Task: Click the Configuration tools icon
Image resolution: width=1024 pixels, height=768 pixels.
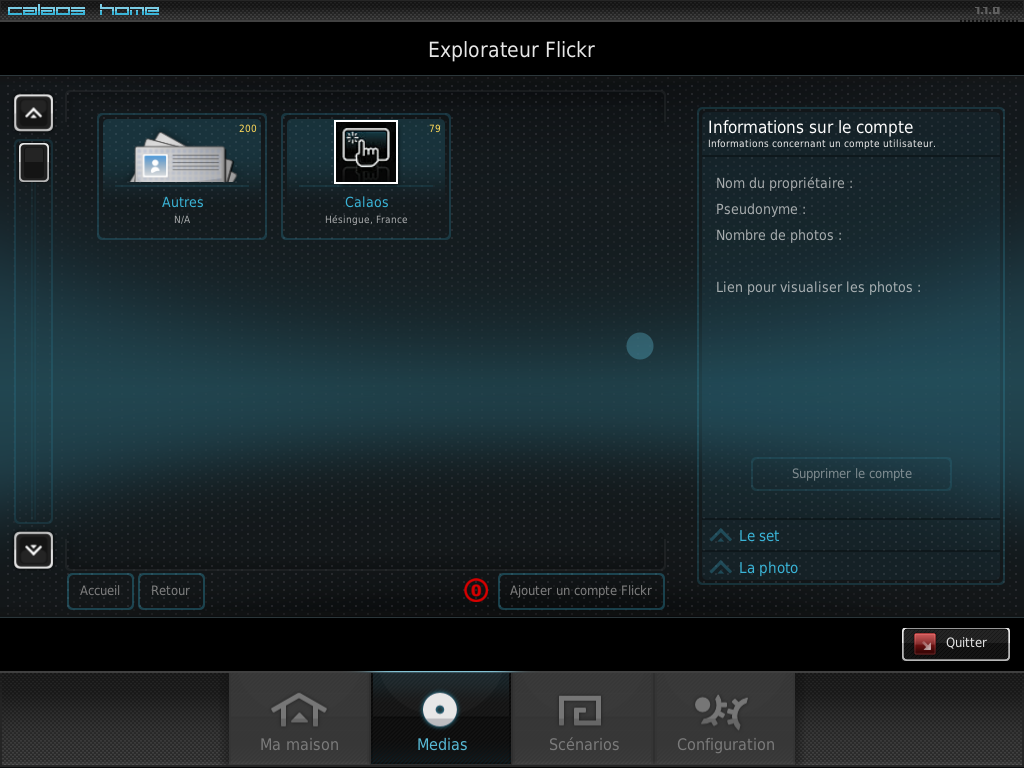Action: [722, 711]
